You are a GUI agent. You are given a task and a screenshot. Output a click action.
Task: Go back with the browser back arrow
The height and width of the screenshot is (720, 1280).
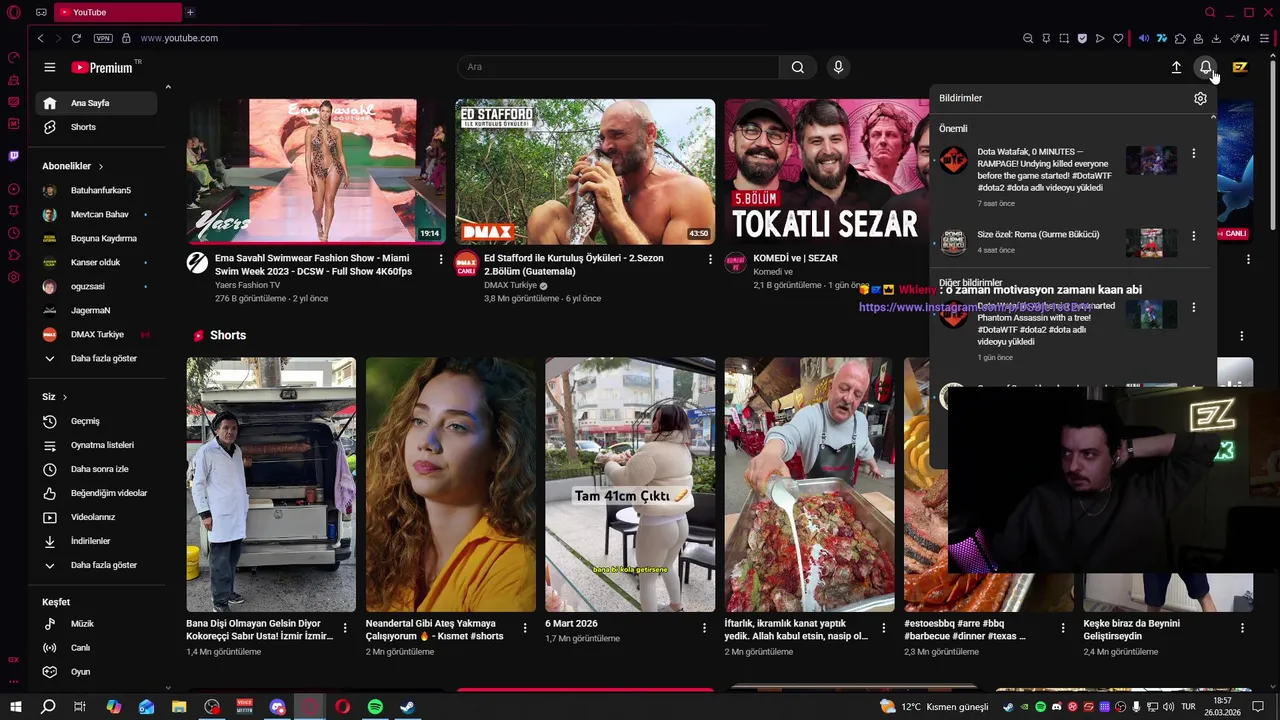click(x=40, y=38)
